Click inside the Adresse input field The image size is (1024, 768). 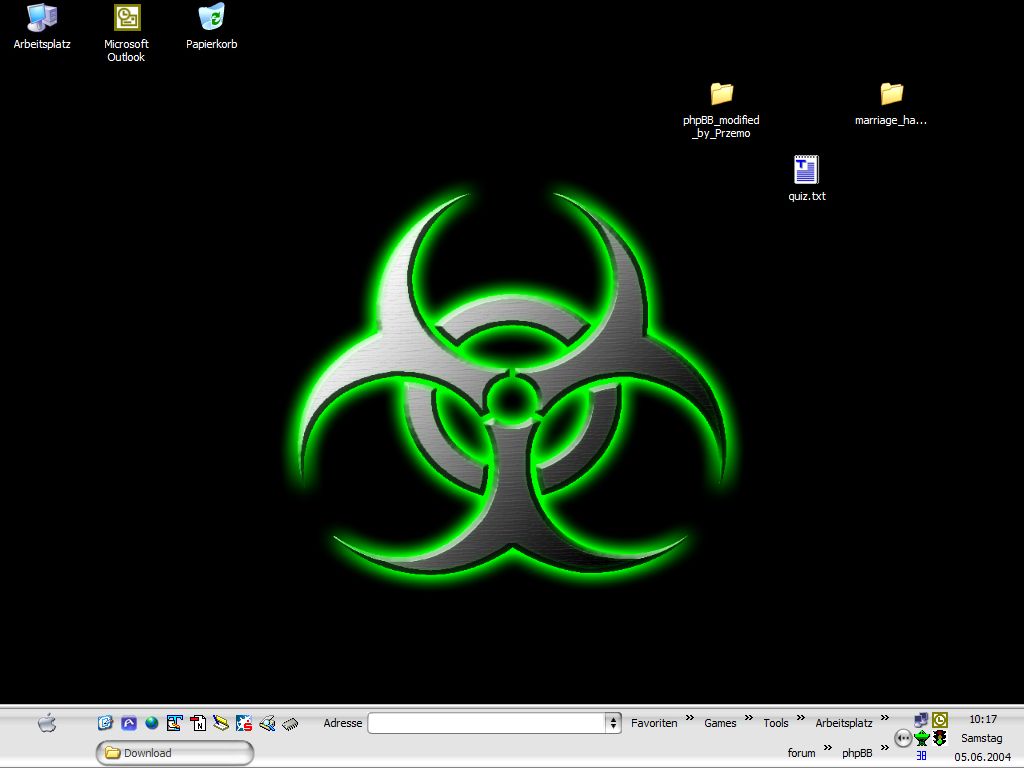coord(486,723)
